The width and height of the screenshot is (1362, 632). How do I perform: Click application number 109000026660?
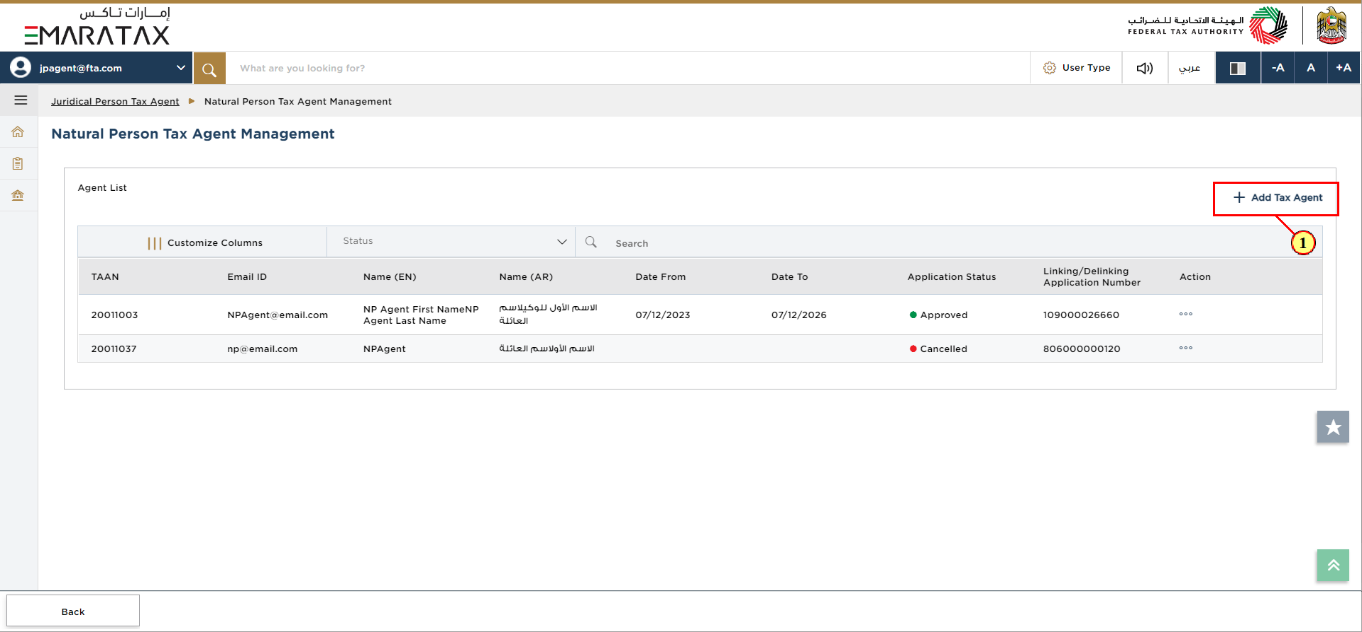click(x=1081, y=315)
